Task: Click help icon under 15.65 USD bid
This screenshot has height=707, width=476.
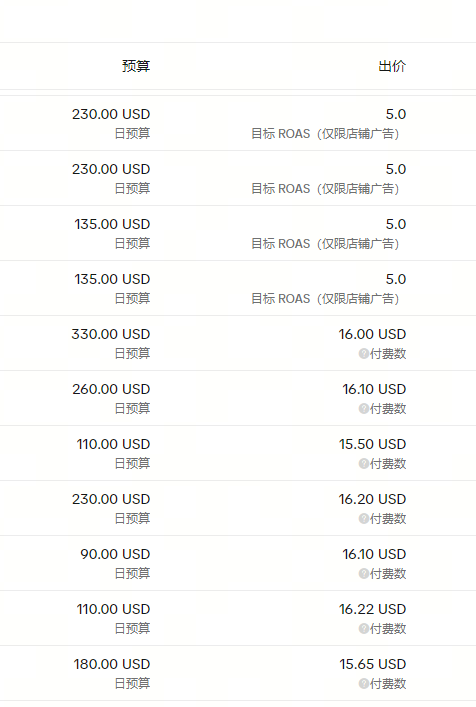Action: [x=364, y=684]
